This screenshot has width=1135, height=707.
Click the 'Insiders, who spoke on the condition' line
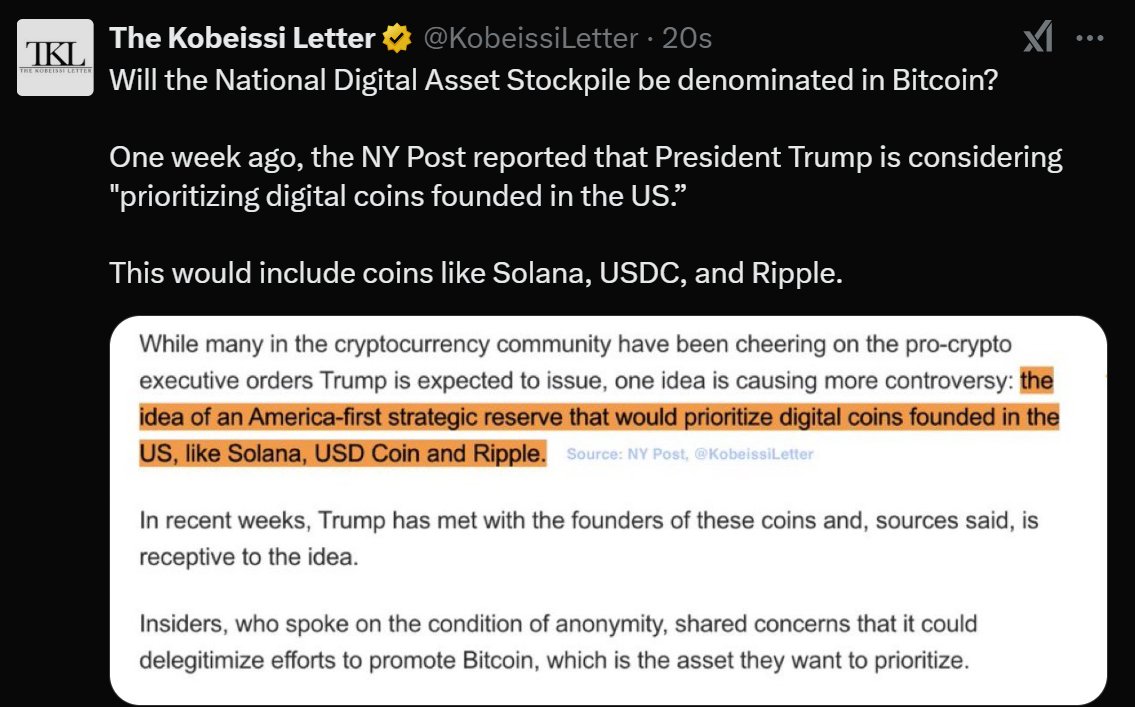pos(558,624)
